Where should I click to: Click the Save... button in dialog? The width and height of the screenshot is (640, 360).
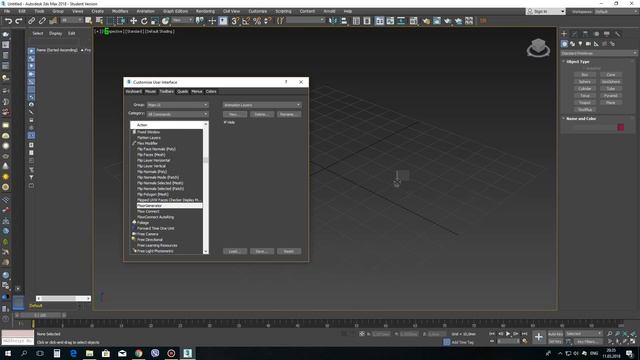pyautogui.click(x=262, y=251)
